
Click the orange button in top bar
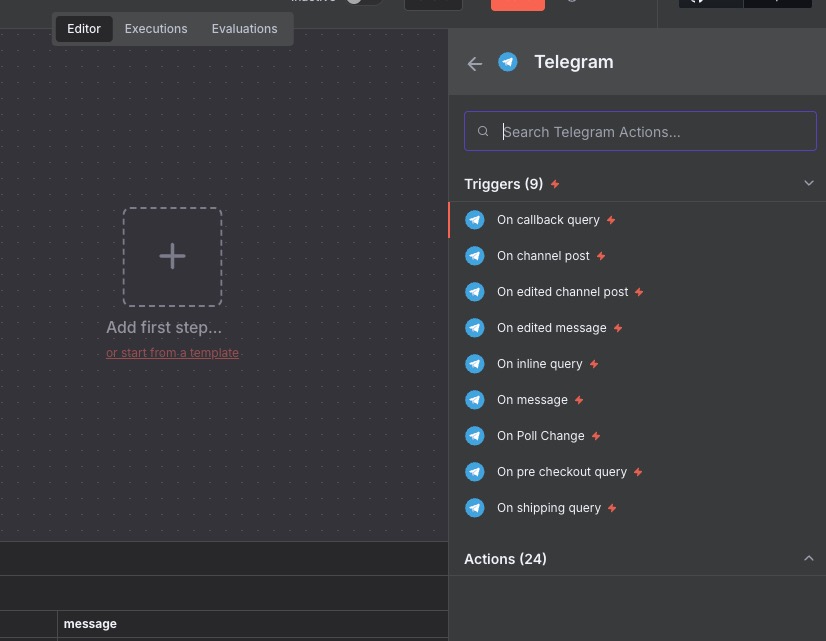point(518,5)
